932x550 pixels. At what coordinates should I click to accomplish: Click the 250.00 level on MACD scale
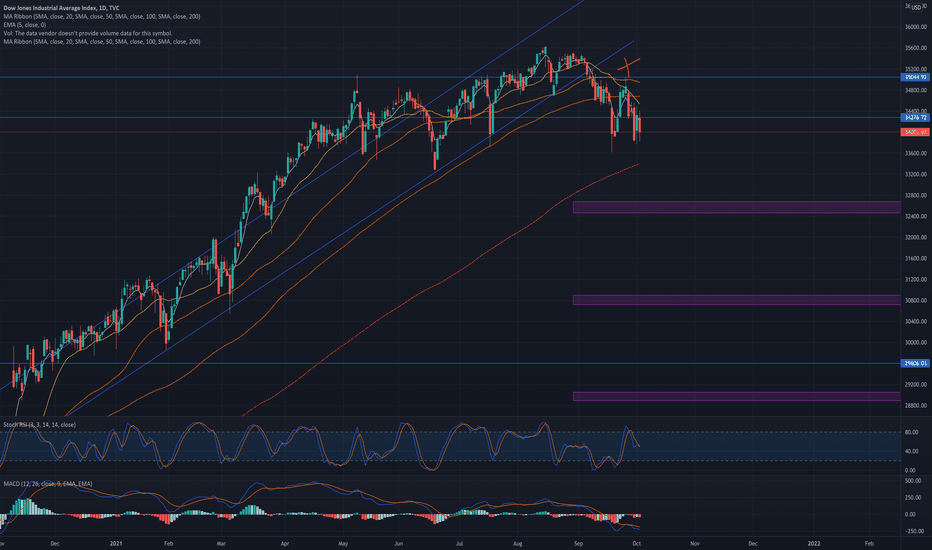913,498
